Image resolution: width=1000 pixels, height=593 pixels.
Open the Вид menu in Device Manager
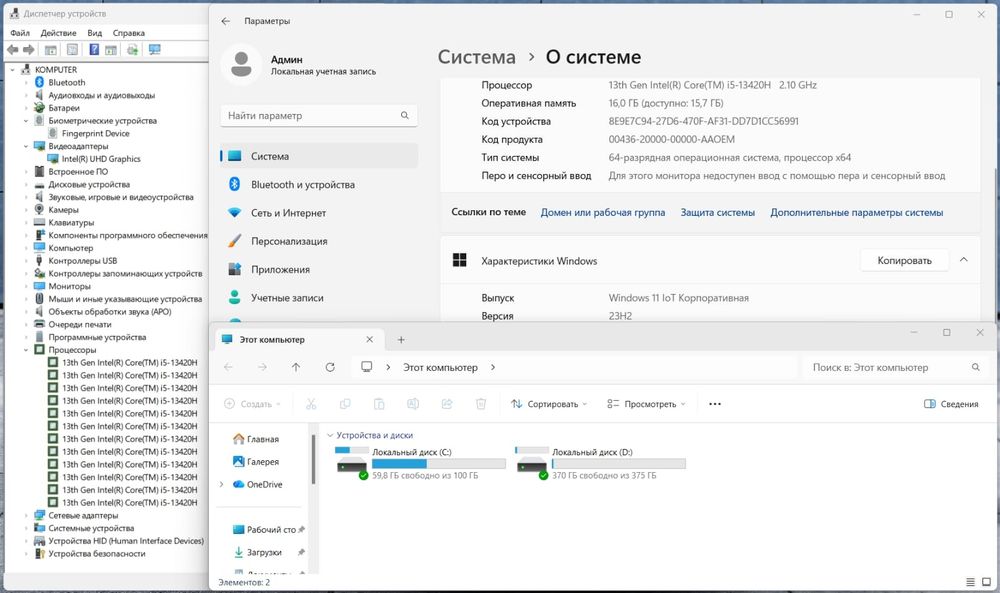[94, 33]
